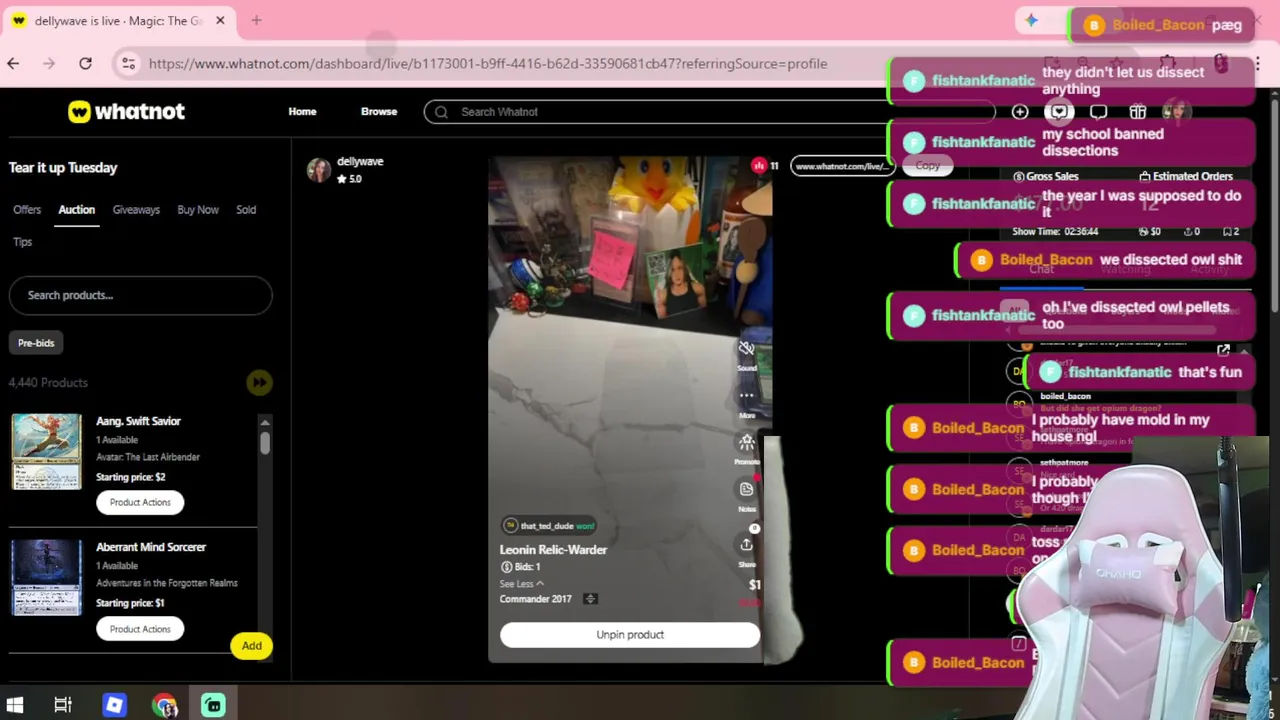Open the More options dots on stream

click(747, 396)
